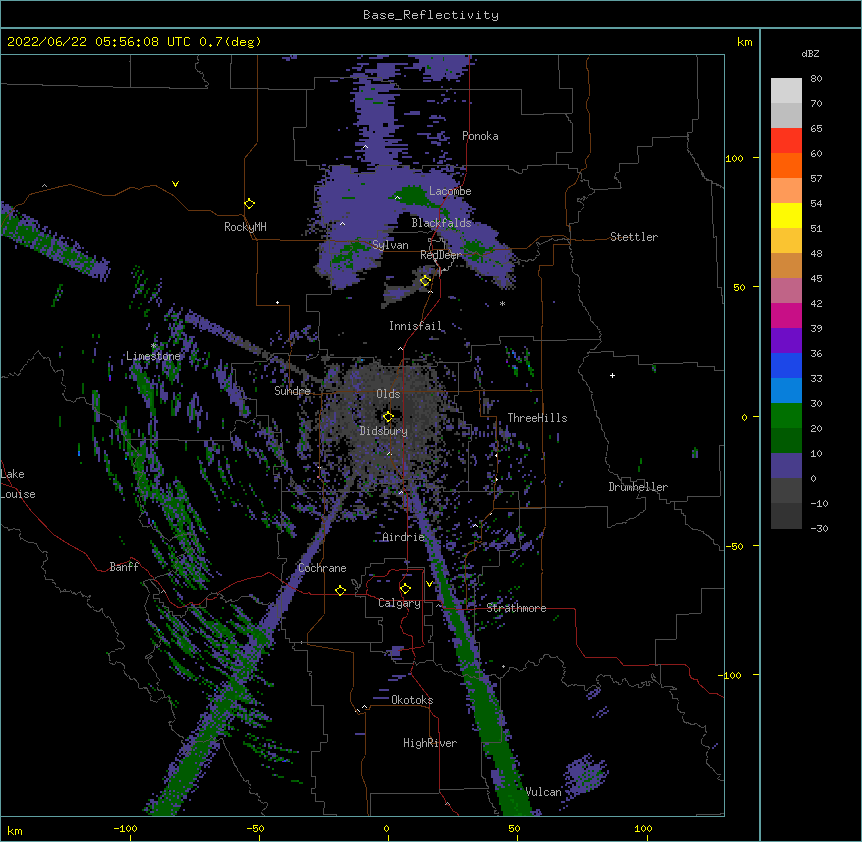The image size is (862, 842).
Task: Click the Okotoks city label
Action: (x=412, y=700)
